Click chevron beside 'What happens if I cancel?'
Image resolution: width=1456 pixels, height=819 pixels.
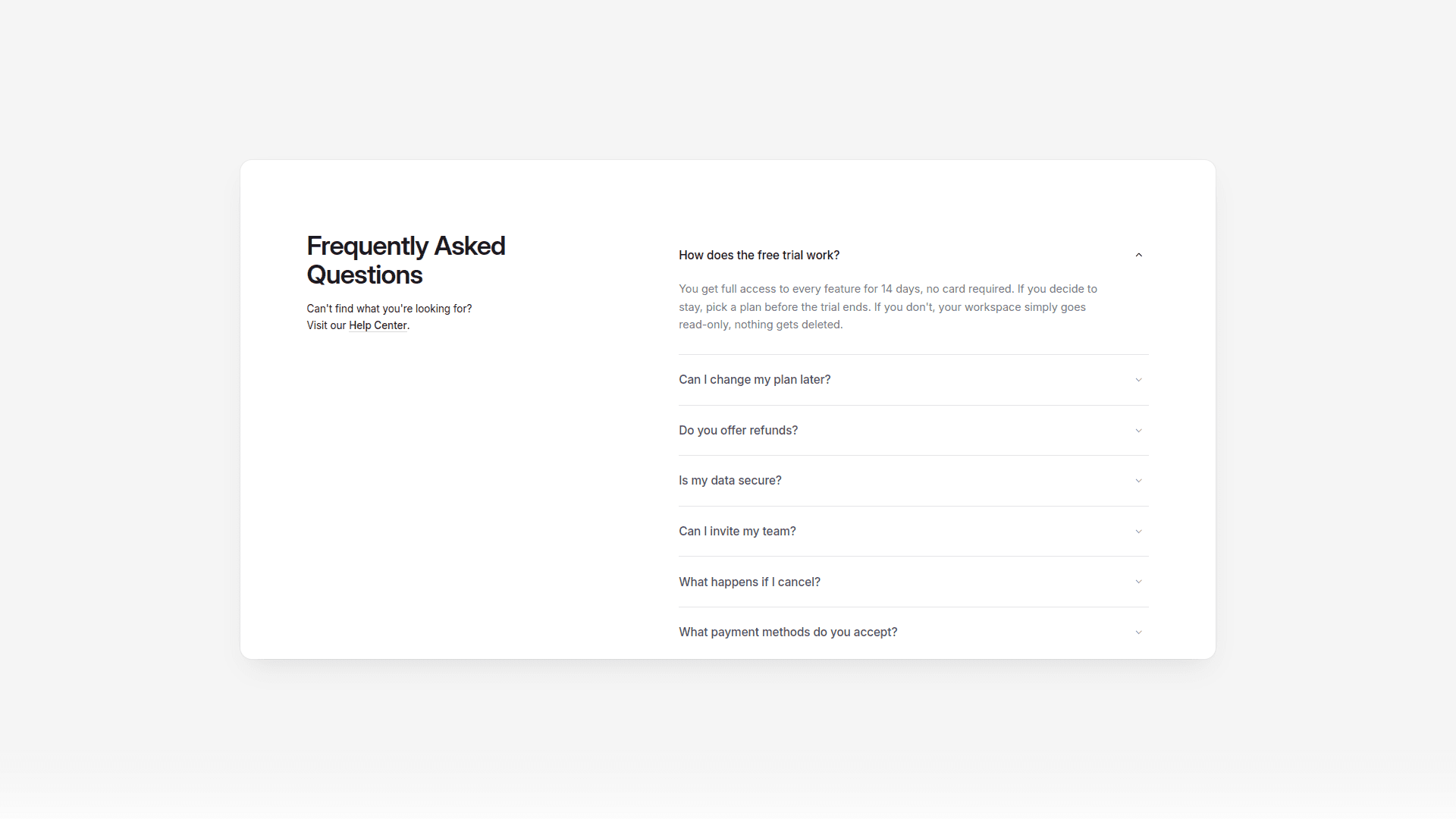(1138, 582)
